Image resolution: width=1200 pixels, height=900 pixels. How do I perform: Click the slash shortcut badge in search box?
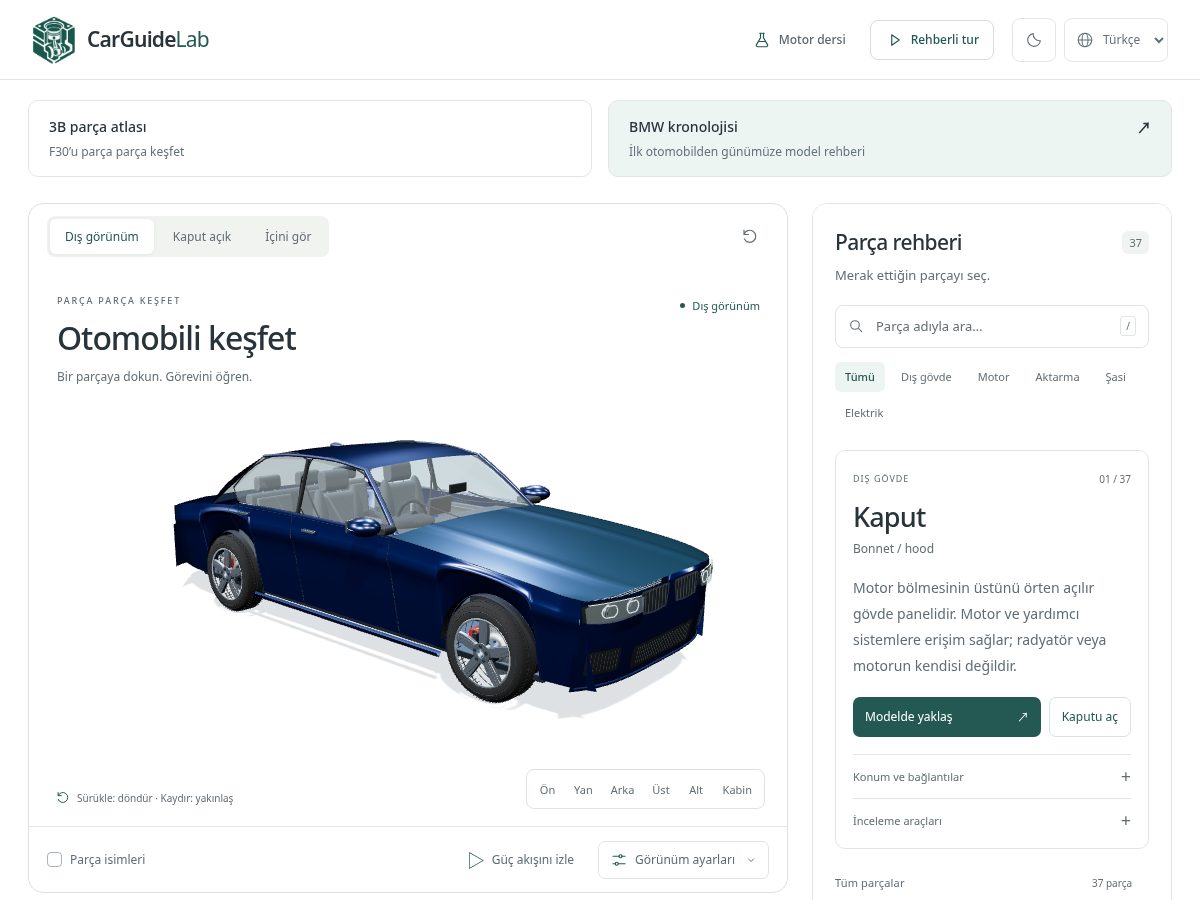click(x=1128, y=326)
